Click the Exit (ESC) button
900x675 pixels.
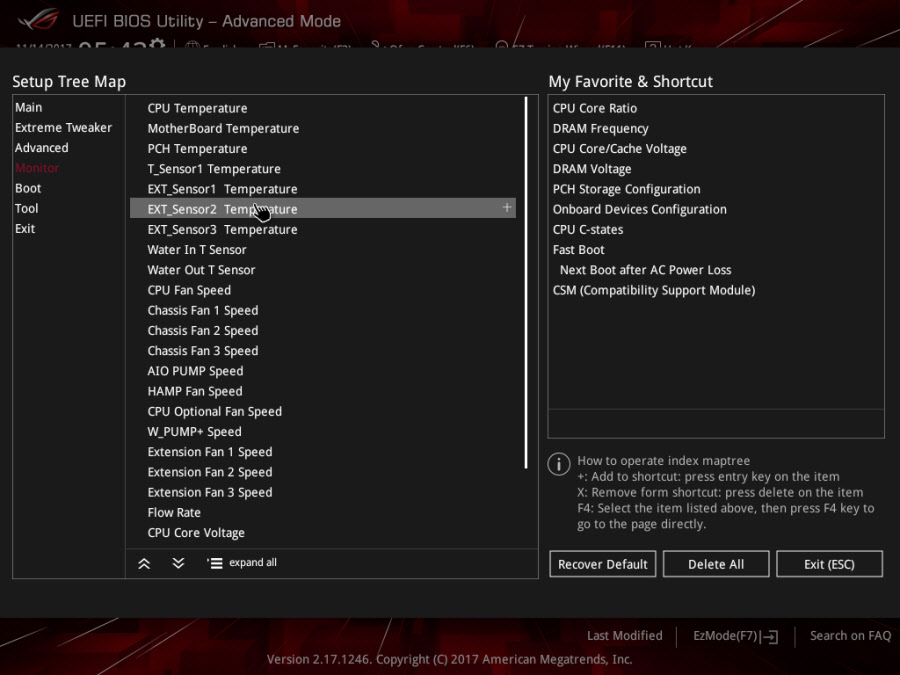(829, 564)
